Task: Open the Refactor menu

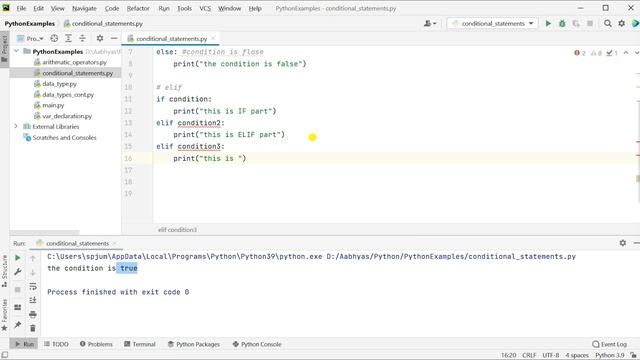Action: (x=138, y=8)
